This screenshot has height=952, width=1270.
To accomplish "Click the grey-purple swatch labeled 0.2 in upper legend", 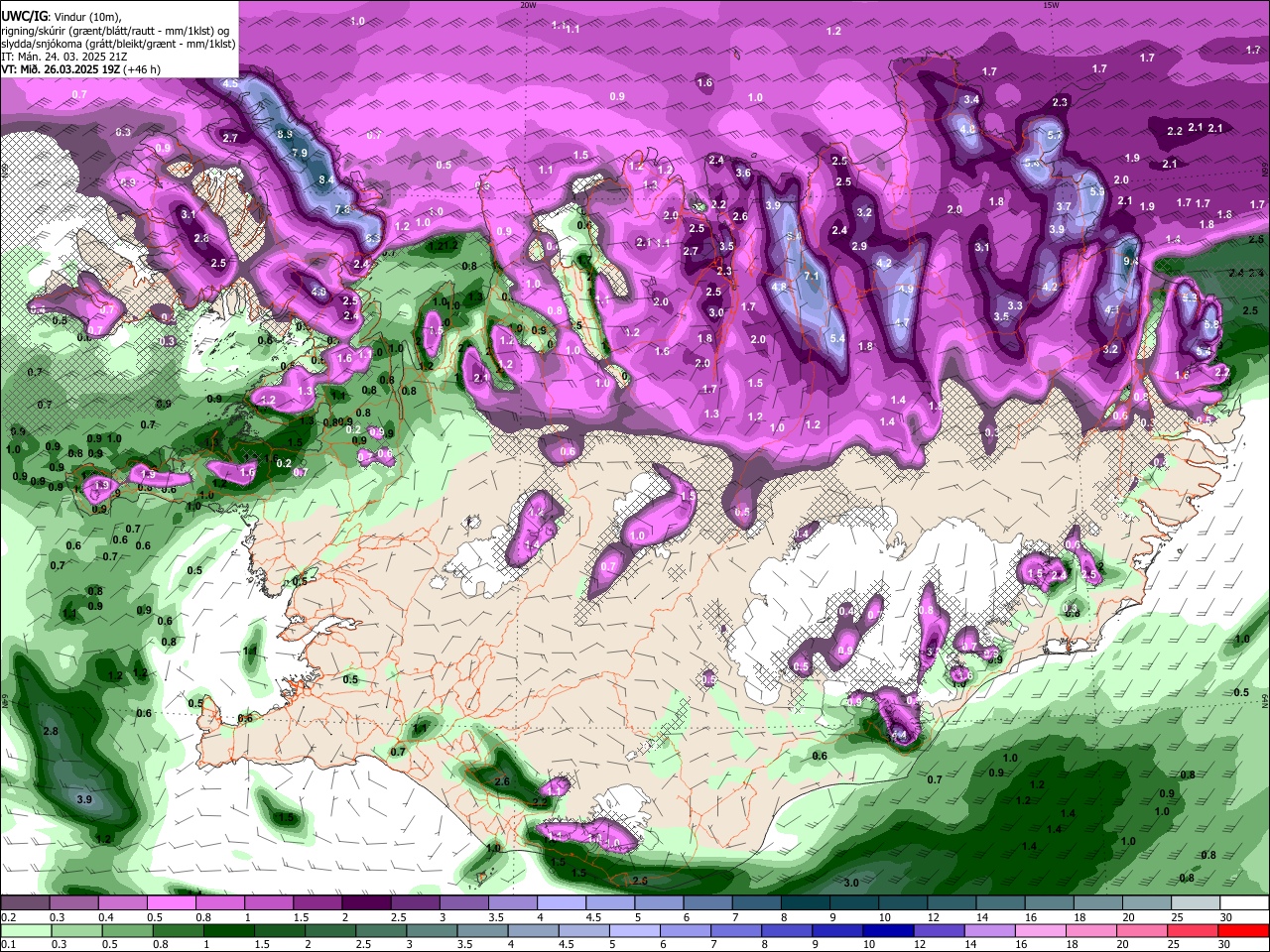I will (25, 903).
